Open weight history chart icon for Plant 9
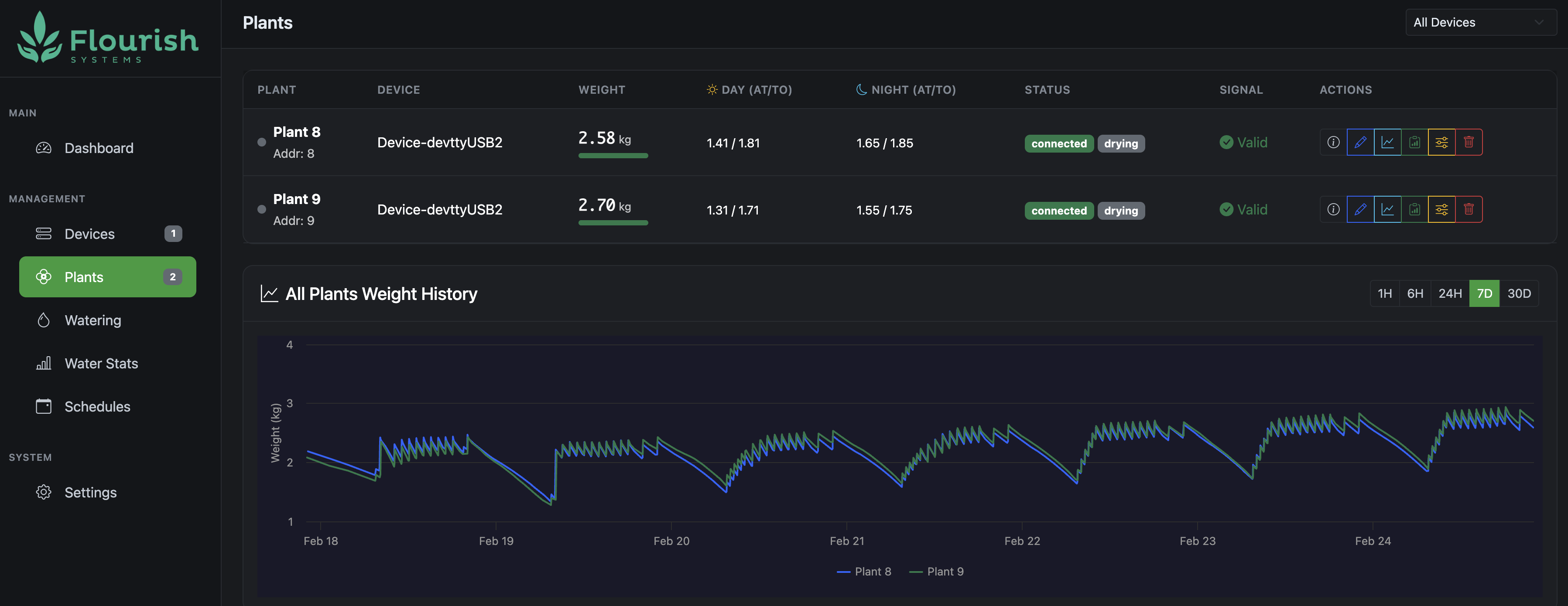1568x606 pixels. click(1388, 209)
